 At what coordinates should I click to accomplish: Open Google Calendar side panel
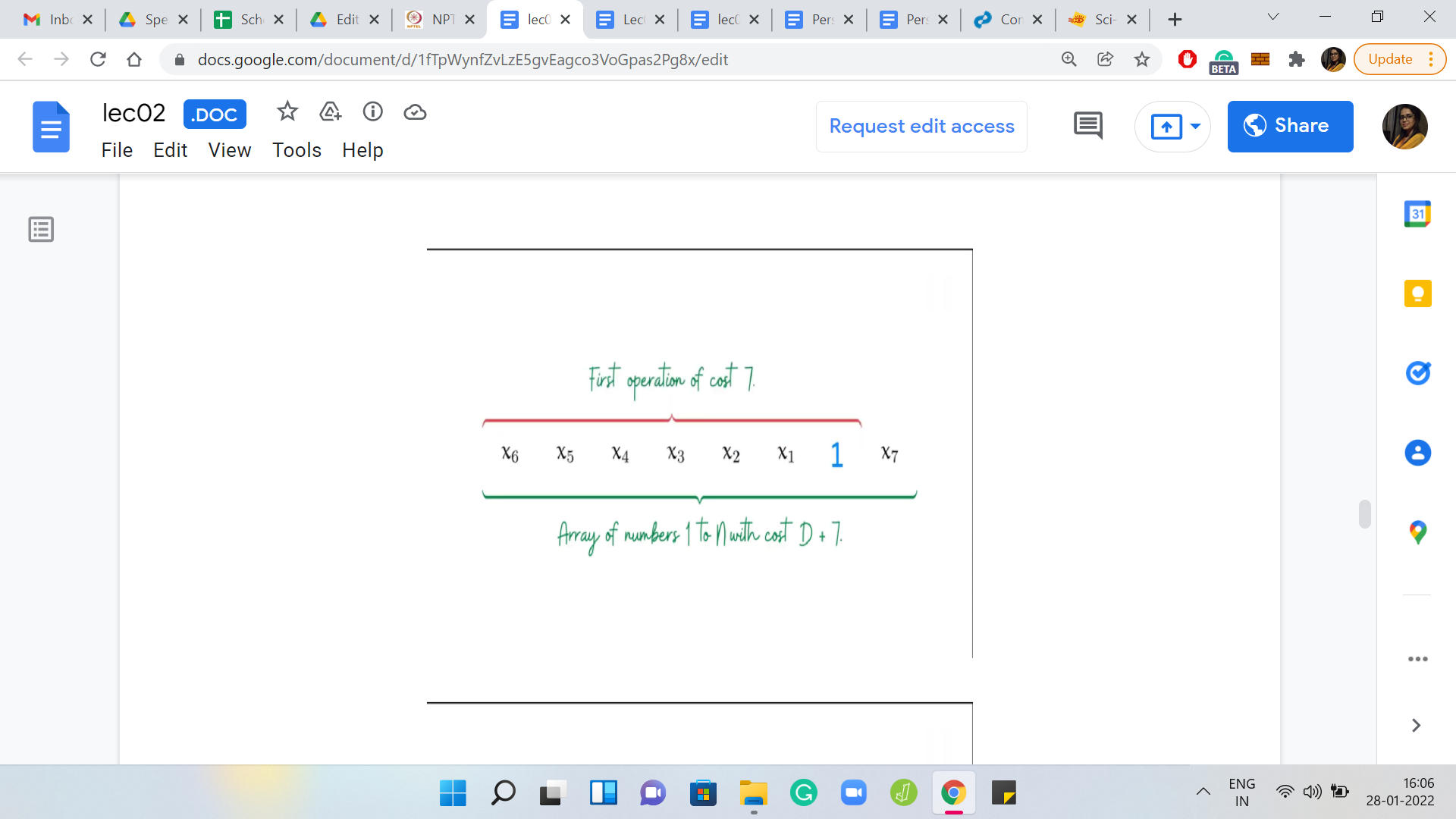click(x=1417, y=214)
